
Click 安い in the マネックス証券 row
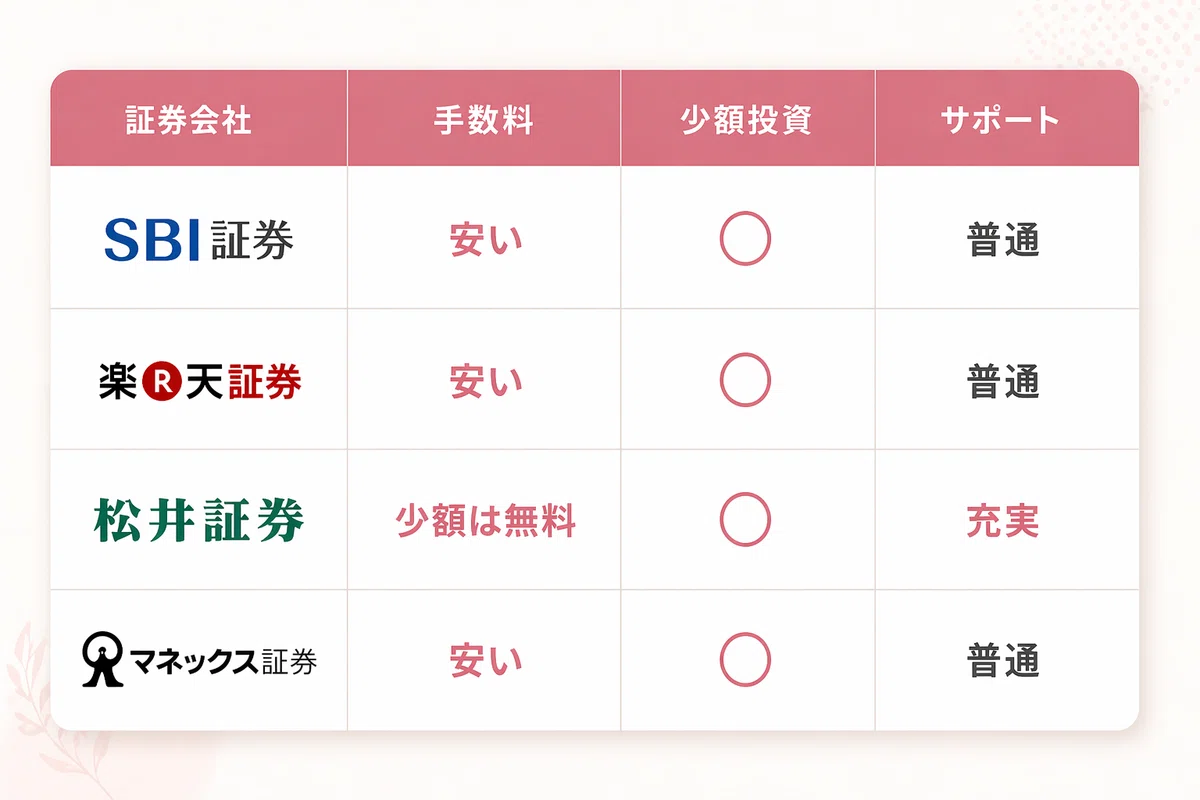pos(485,661)
